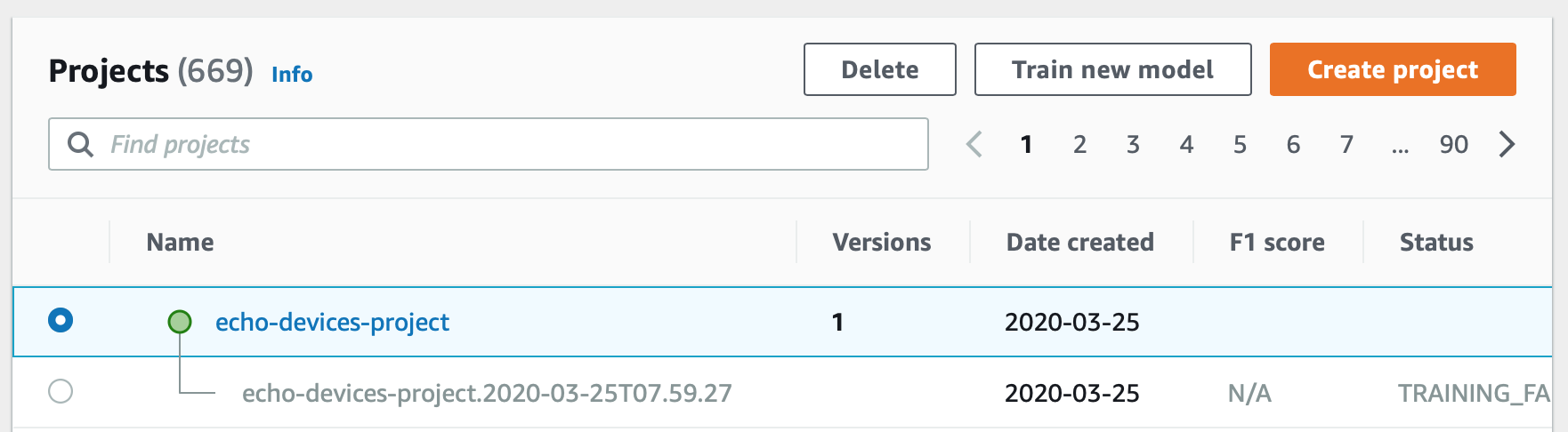Go to page 2

point(1079,144)
